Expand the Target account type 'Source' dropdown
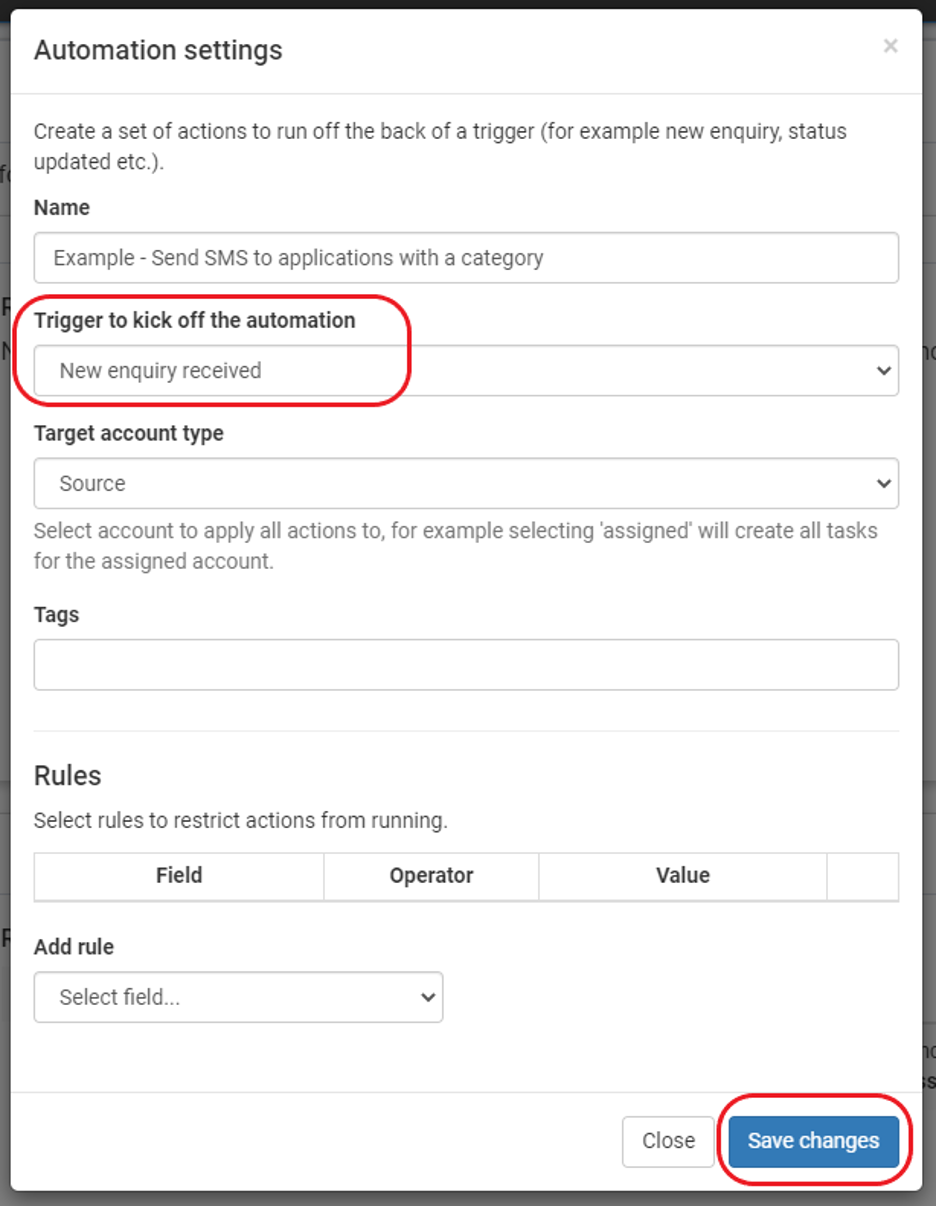936x1206 pixels. point(466,483)
